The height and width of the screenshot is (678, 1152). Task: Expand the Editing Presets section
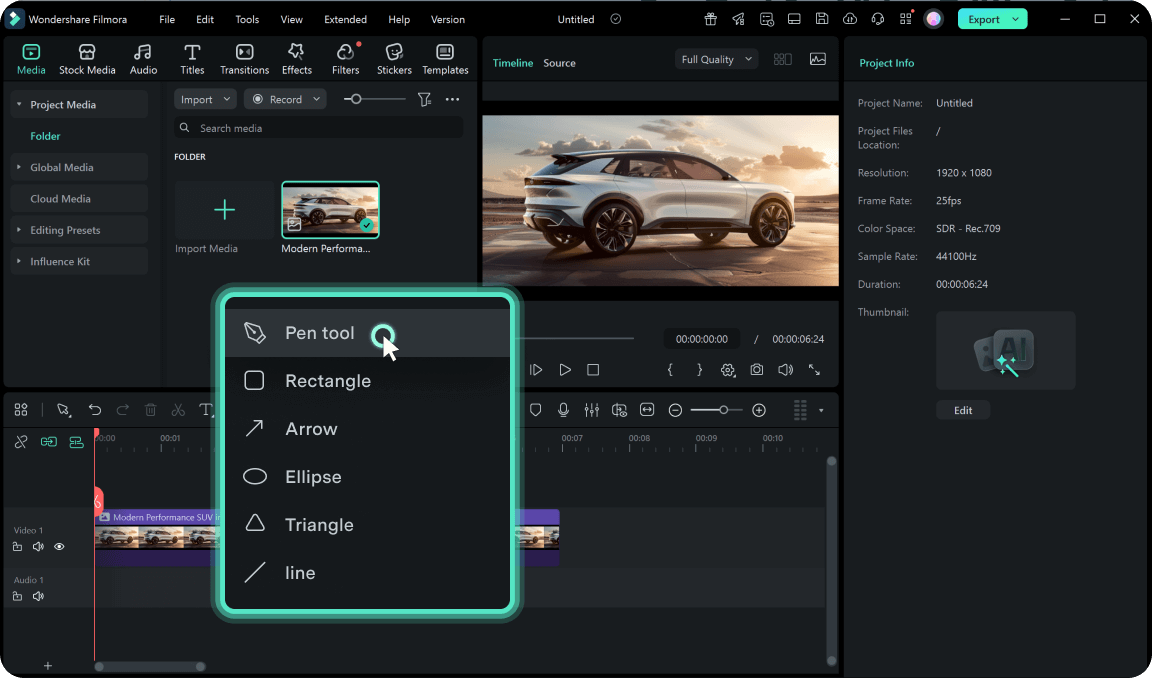tap(19, 230)
